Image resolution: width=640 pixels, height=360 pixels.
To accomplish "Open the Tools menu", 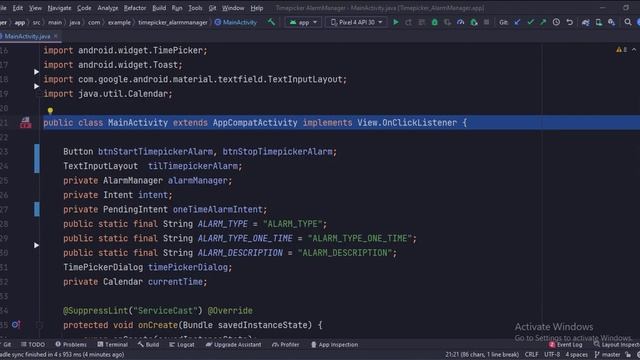I will click(195, 8).
